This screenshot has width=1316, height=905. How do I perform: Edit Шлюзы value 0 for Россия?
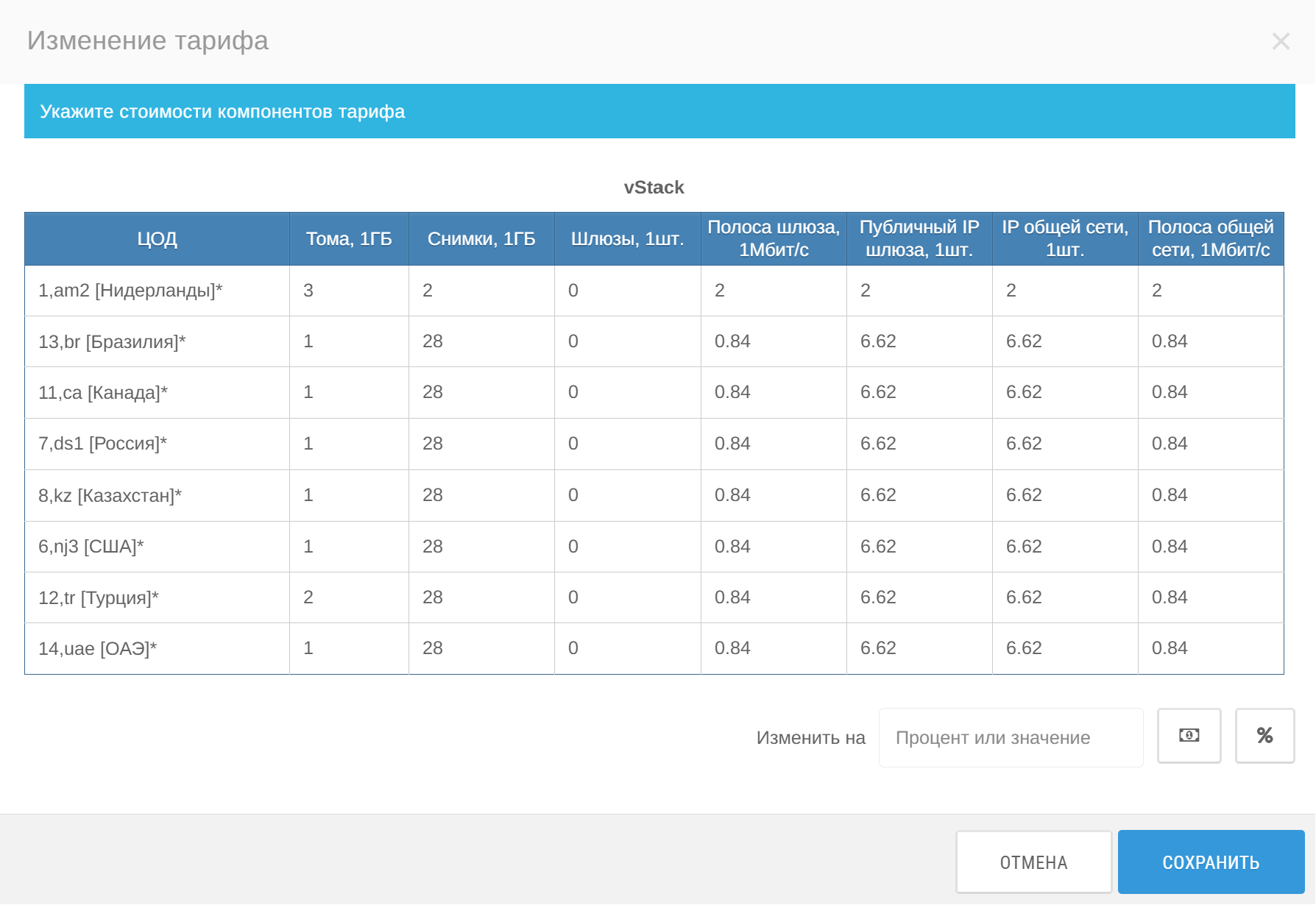click(628, 444)
